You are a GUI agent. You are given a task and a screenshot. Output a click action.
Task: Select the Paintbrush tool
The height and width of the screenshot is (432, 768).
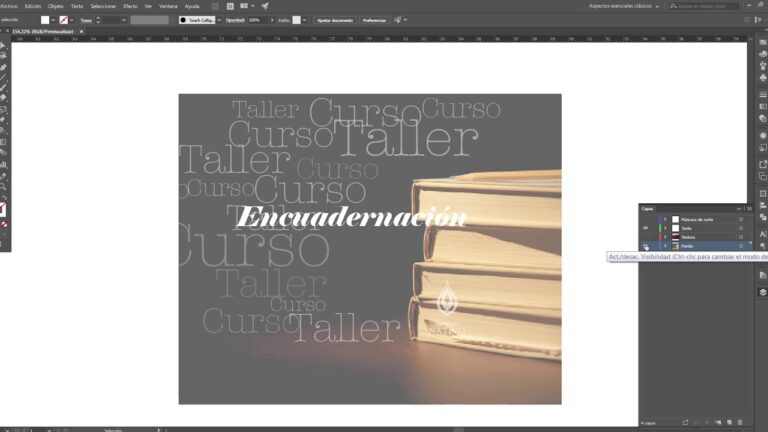tap(3, 88)
